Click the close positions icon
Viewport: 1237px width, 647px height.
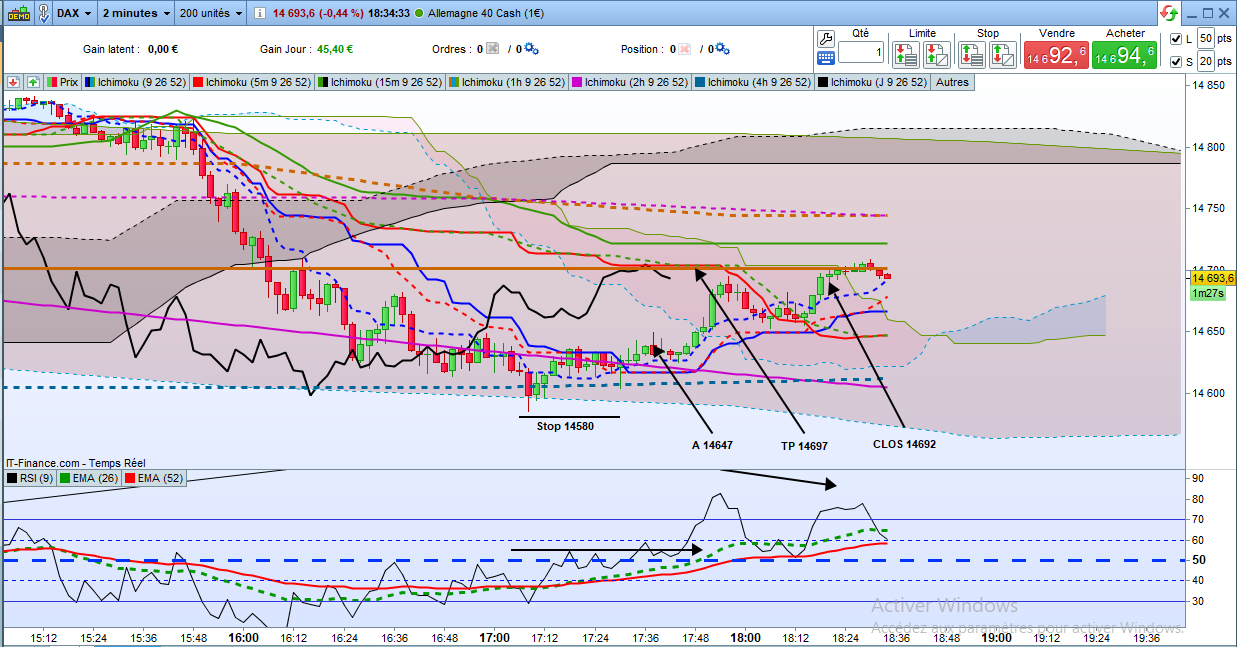point(687,48)
